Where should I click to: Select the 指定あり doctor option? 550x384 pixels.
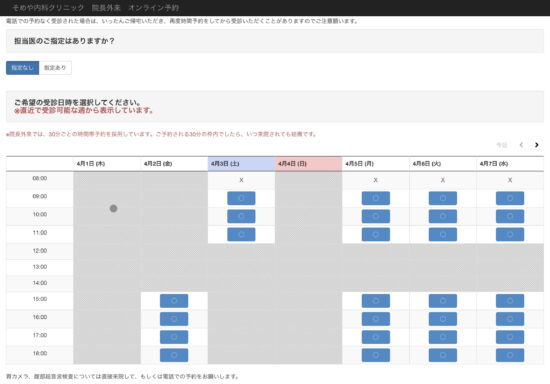[55, 68]
